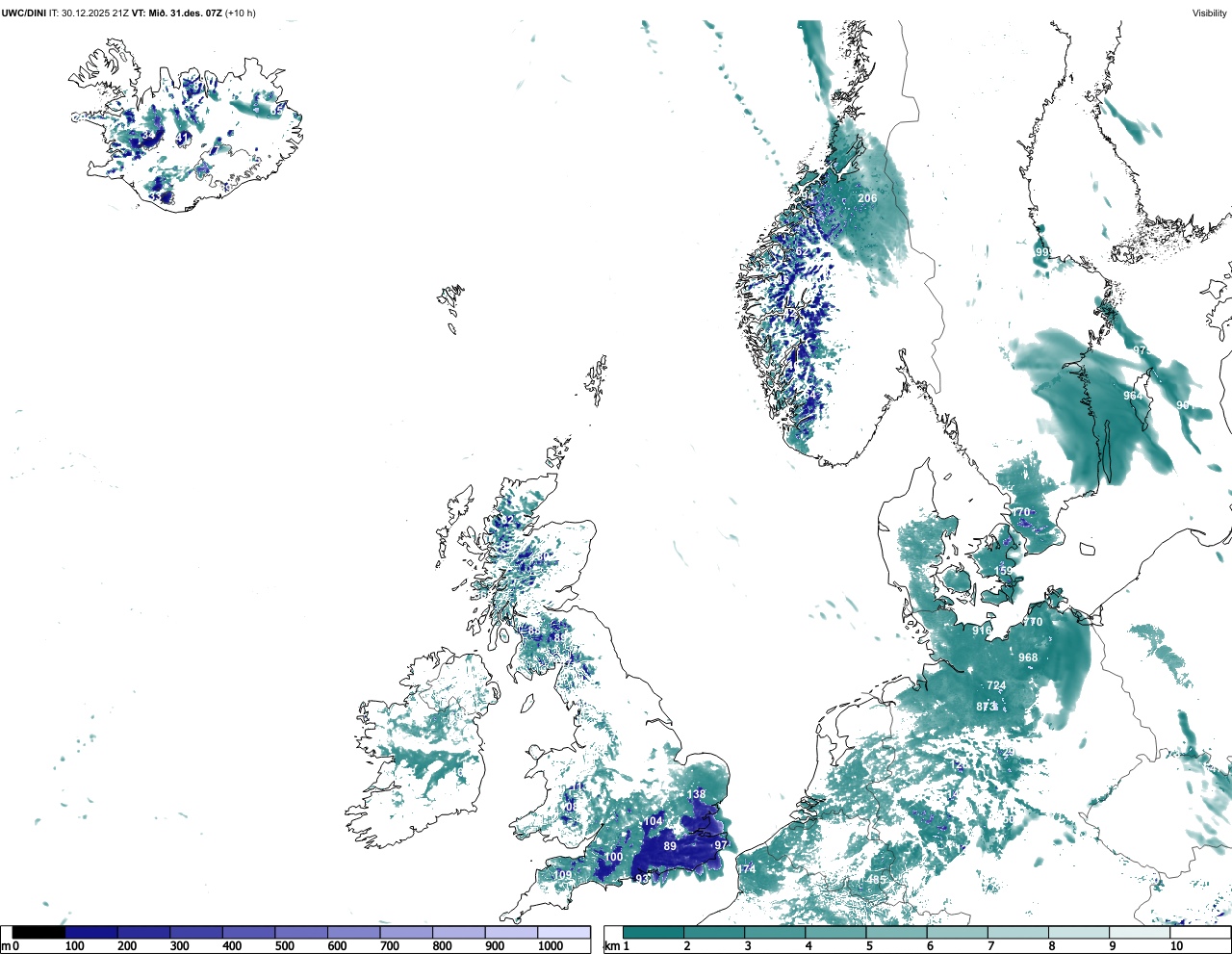The height and width of the screenshot is (954, 1232).
Task: Click the 7–8 km pale legend segment
Action: tap(1017, 932)
